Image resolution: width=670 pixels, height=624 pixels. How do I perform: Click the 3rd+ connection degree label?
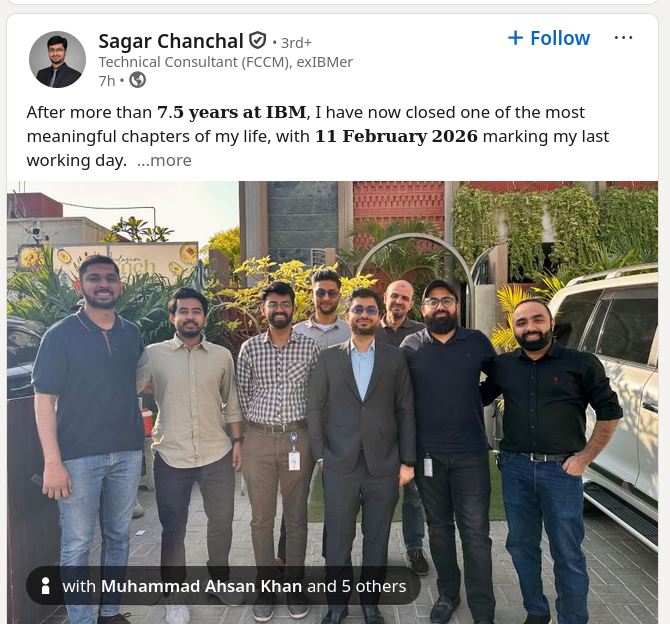click(x=296, y=43)
